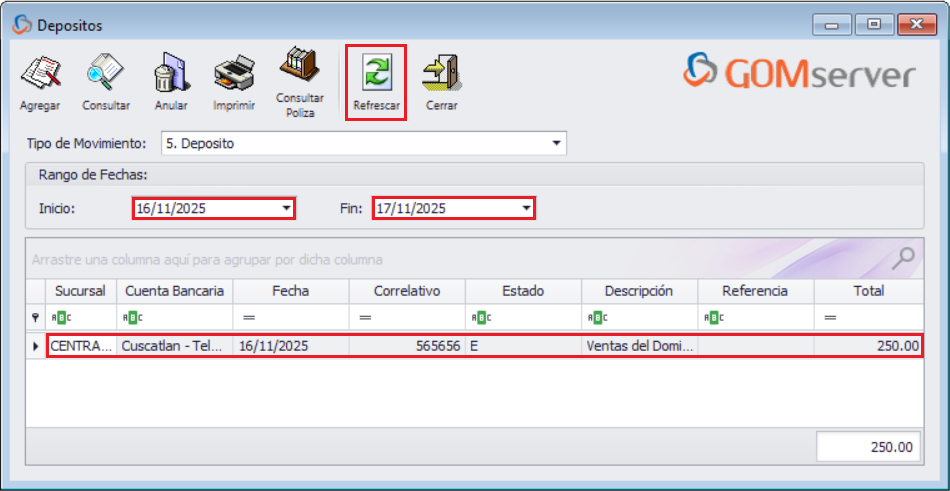The height and width of the screenshot is (491, 950).
Task: Open Consultar Poliza bookshelf icon
Action: [x=299, y=65]
